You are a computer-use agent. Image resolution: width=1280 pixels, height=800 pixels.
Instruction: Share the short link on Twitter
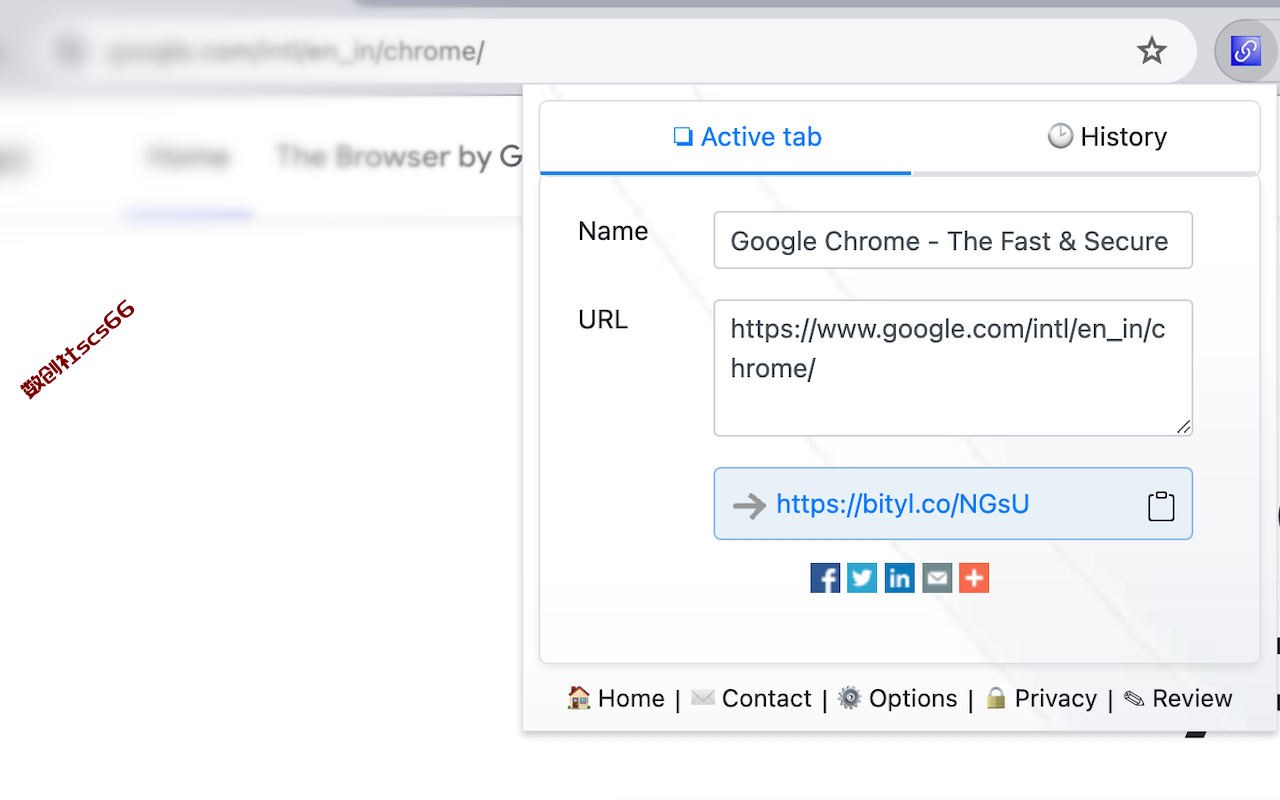coord(862,578)
